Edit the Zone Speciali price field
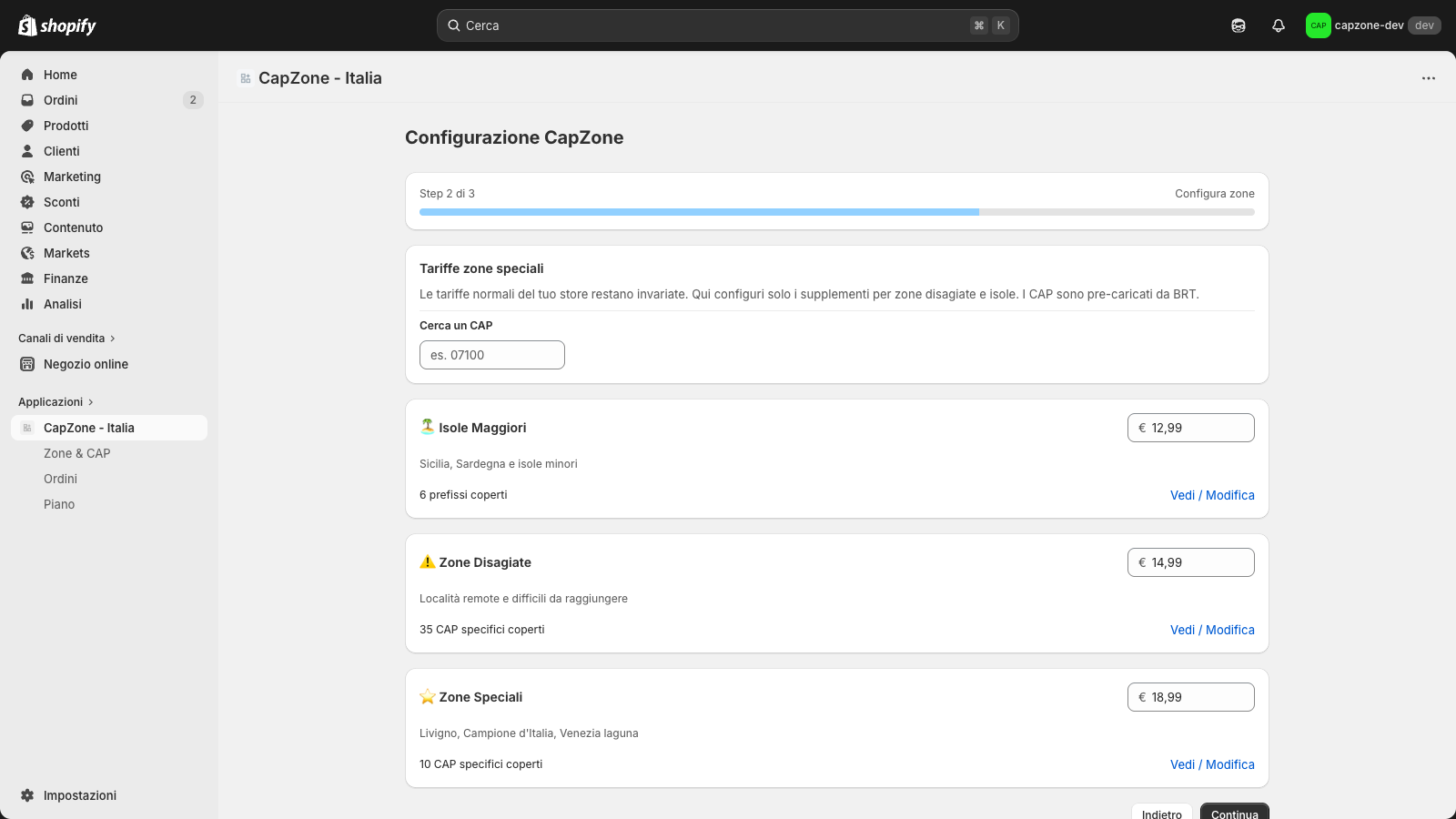The height and width of the screenshot is (819, 1456). point(1191,697)
